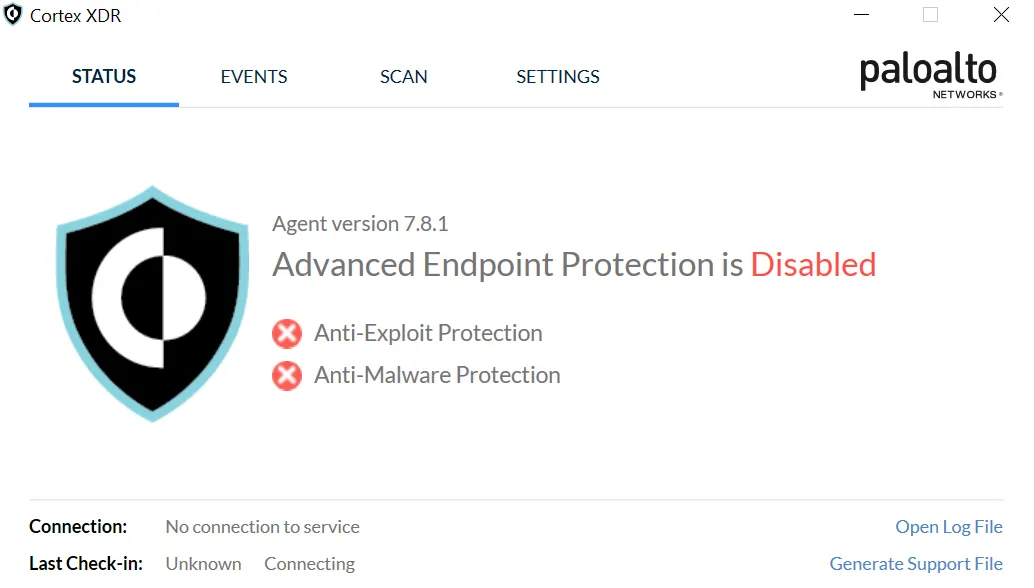The width and height of the screenshot is (1034, 588).
Task: Click the Anti-Exploit Protection label
Action: (428, 333)
